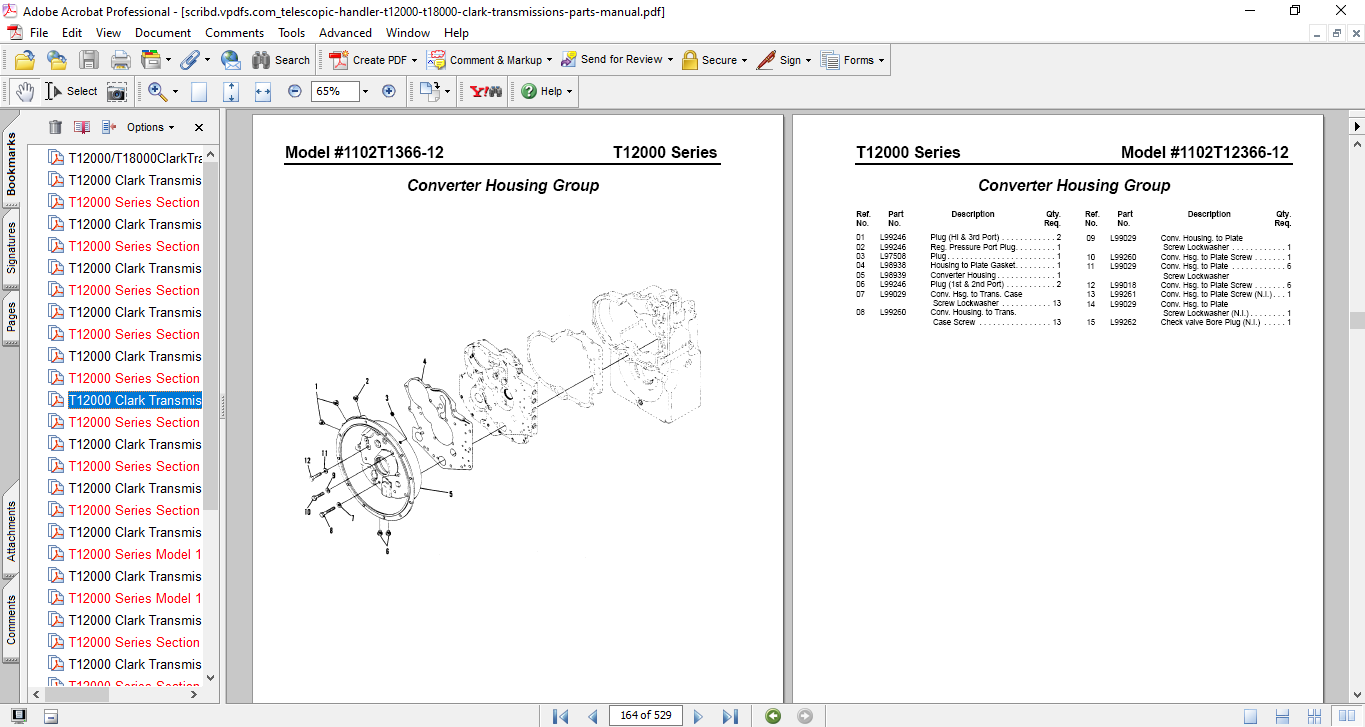Open the Help toolbar dropdown

pyautogui.click(x=547, y=91)
